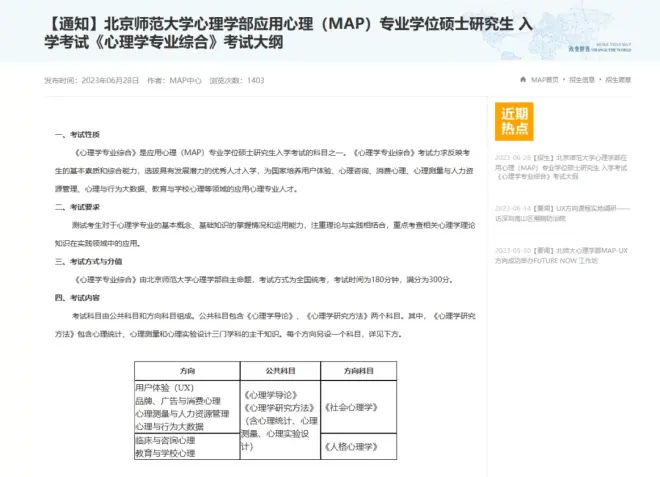Click the 方向科目 table column header

click(358, 370)
